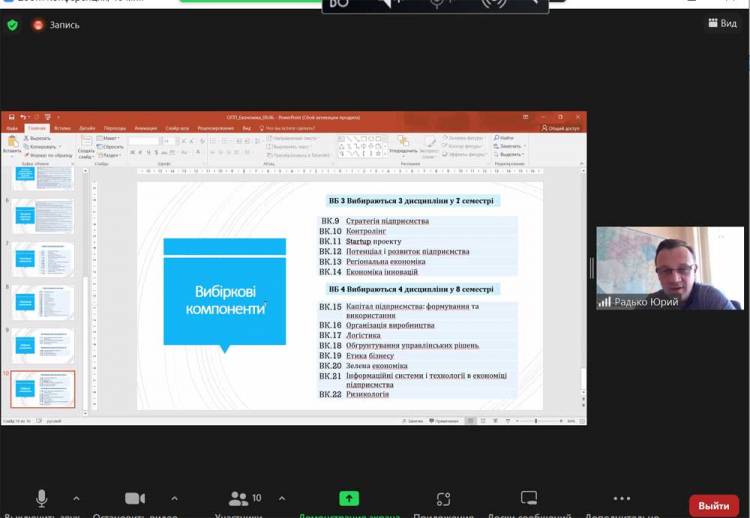This screenshot has height=518, width=750.
Task: Expand the audio options arrow beside microphone
Action: click(77, 497)
